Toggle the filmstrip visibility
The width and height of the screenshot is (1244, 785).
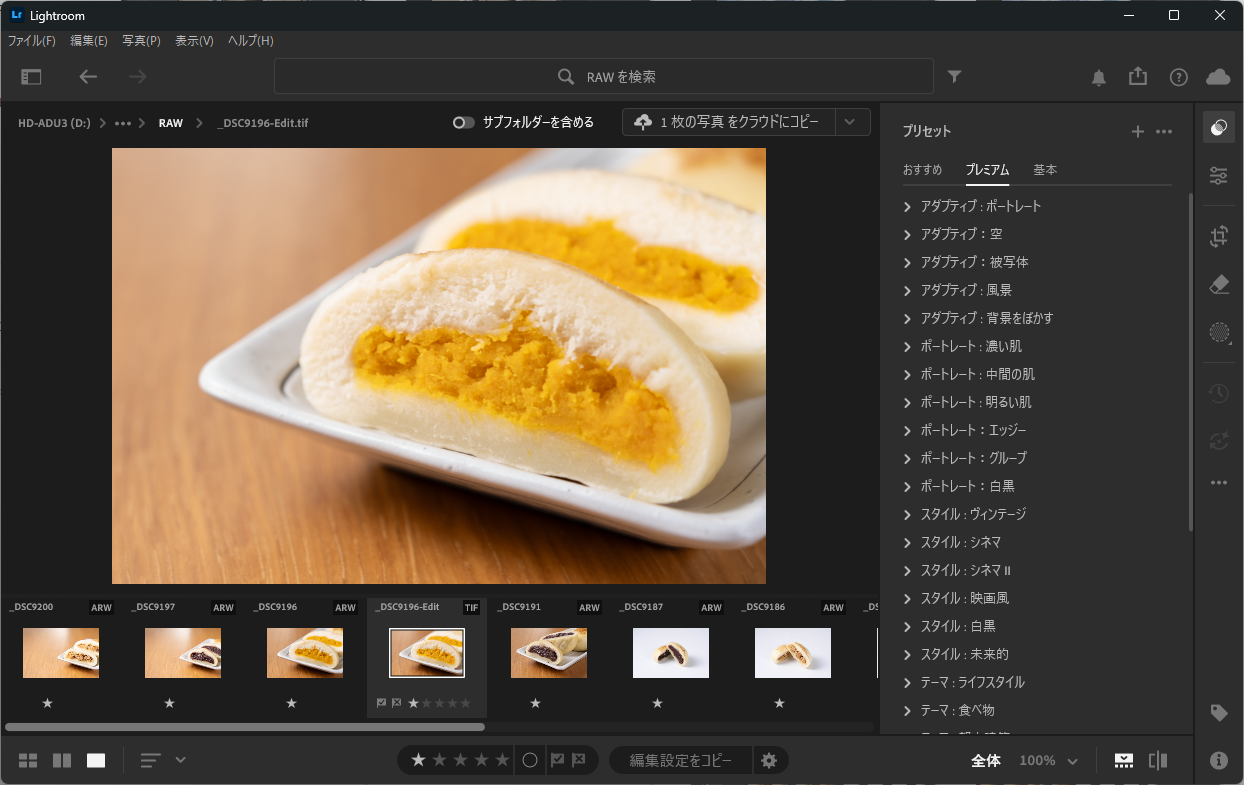click(1124, 761)
